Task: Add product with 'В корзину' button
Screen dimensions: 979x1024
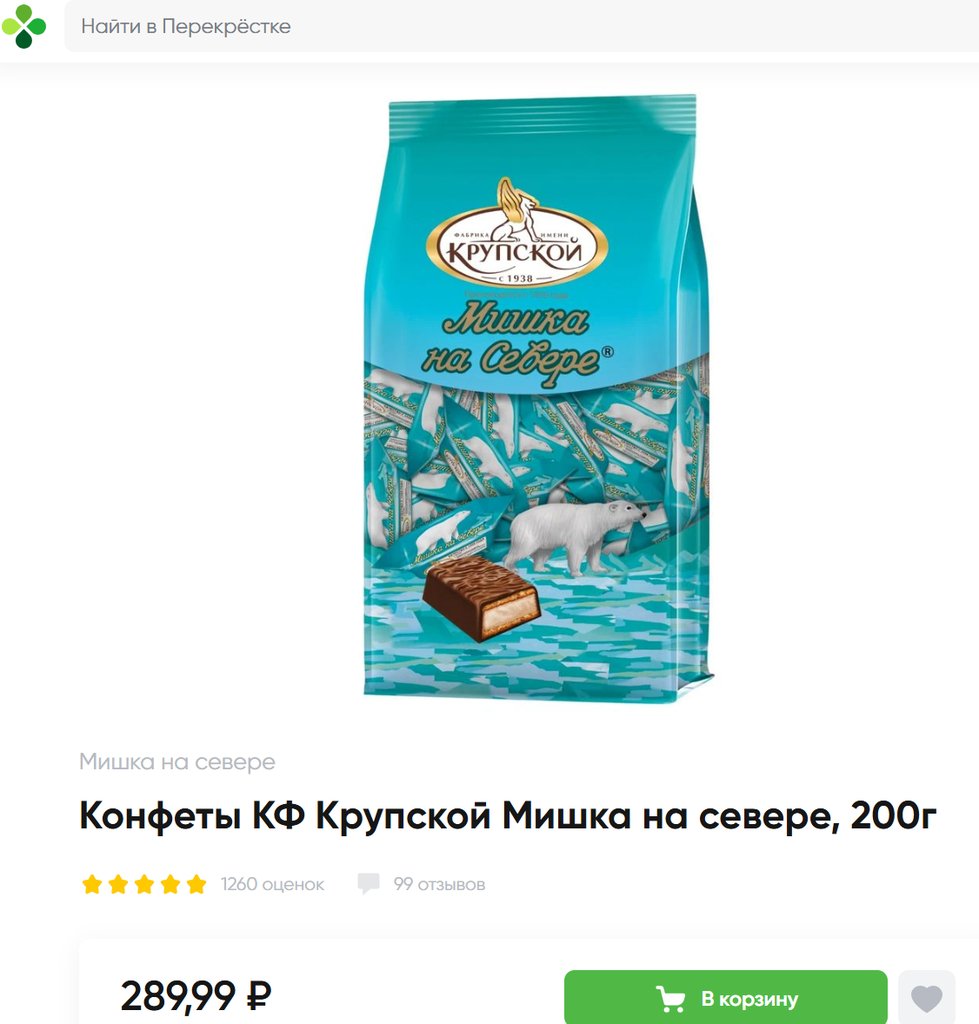Action: click(726, 997)
